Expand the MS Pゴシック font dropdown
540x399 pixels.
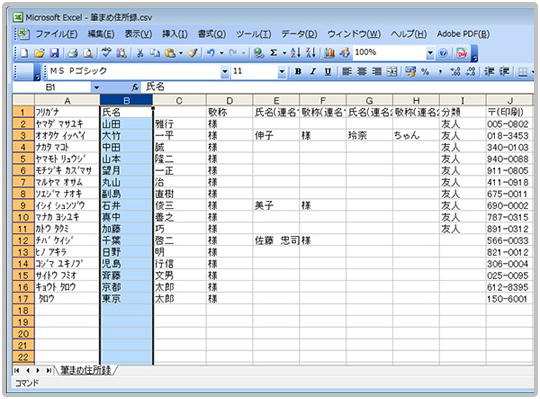pos(225,72)
